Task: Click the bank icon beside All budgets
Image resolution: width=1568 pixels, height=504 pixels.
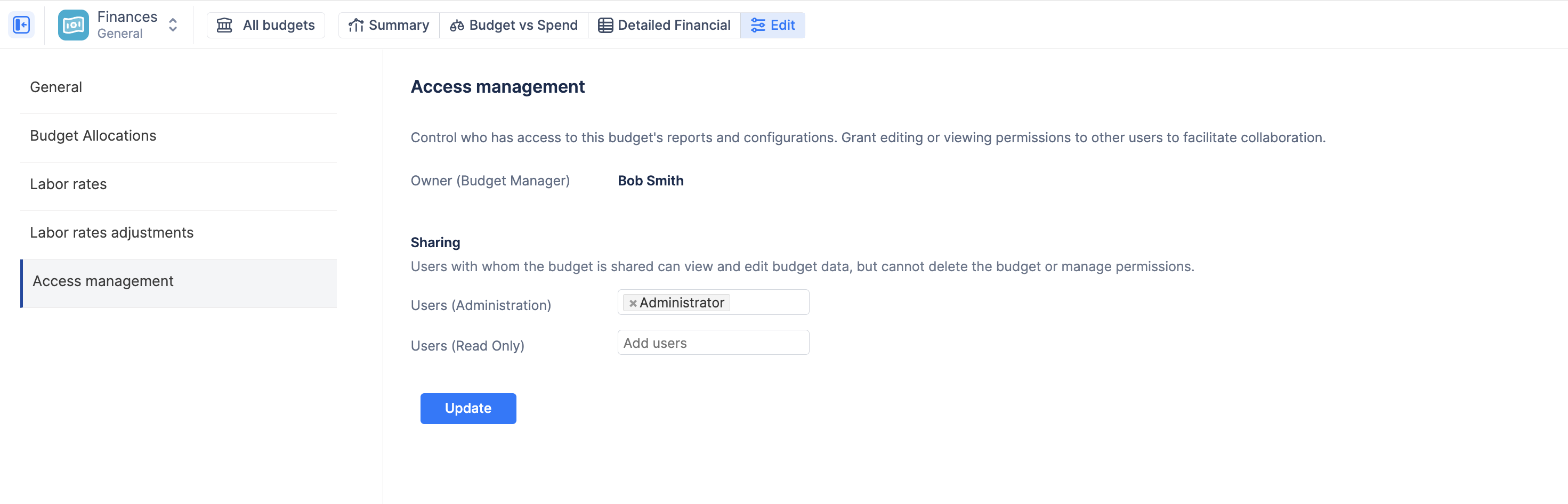Action: click(224, 25)
